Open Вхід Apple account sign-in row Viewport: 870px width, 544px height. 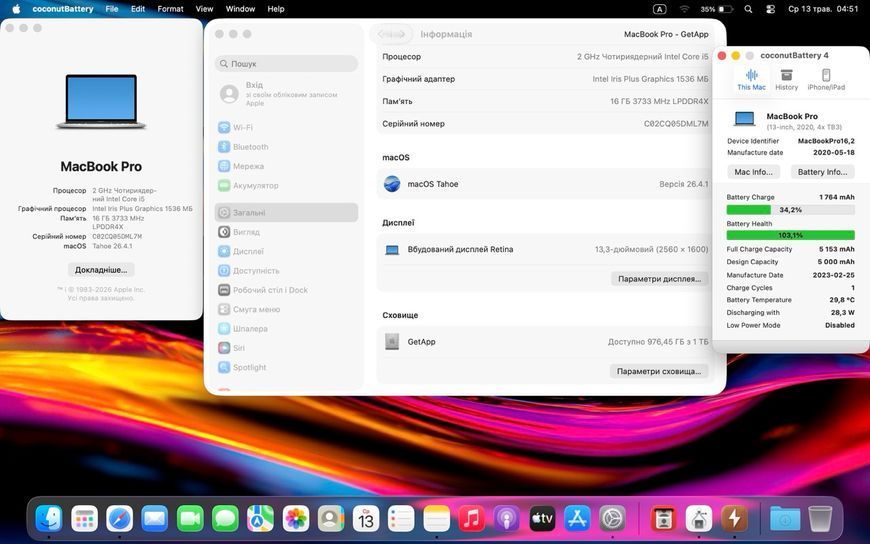pos(286,94)
